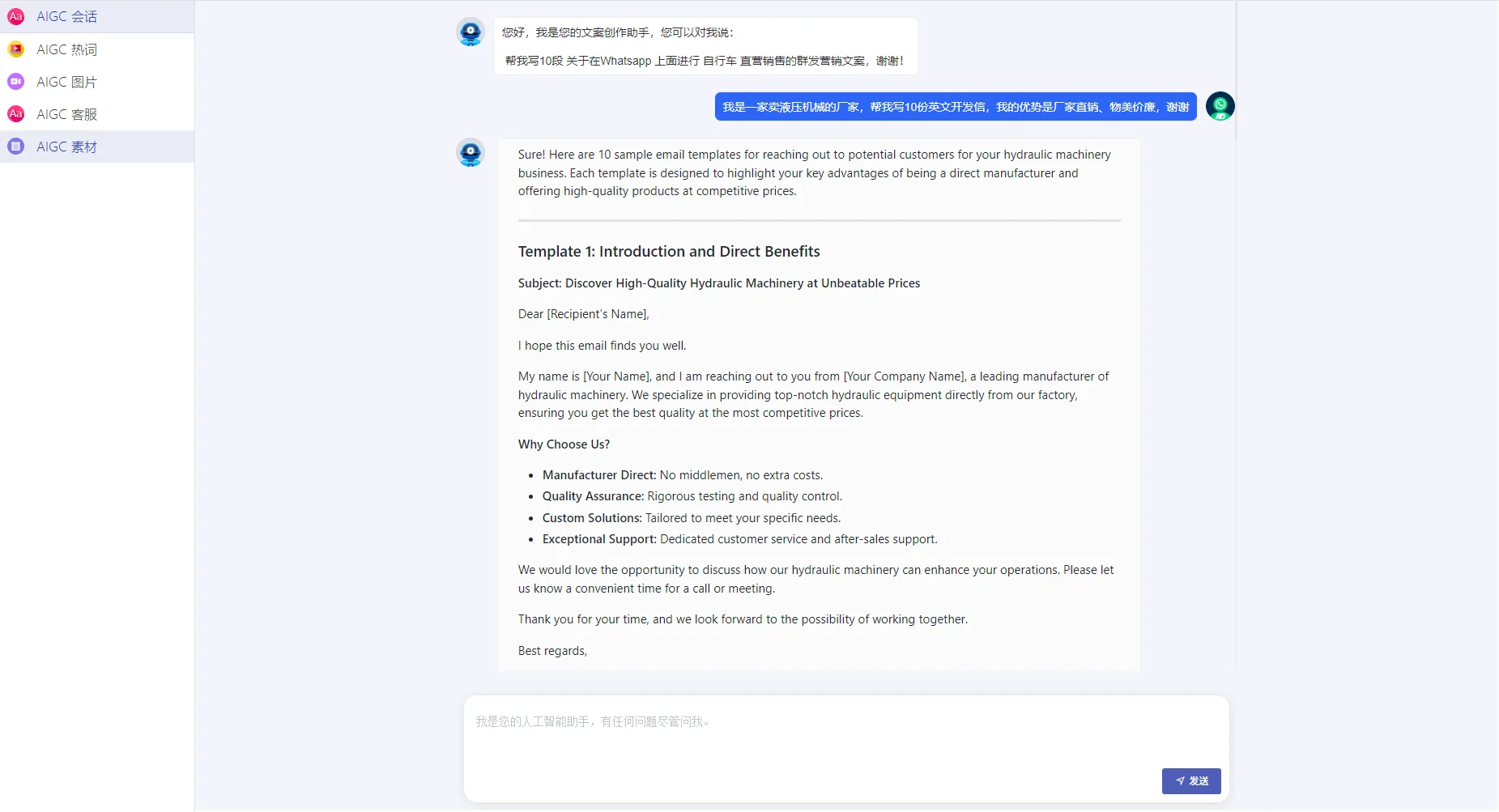Select the AIGC 素材 sidebar label

coord(66,147)
